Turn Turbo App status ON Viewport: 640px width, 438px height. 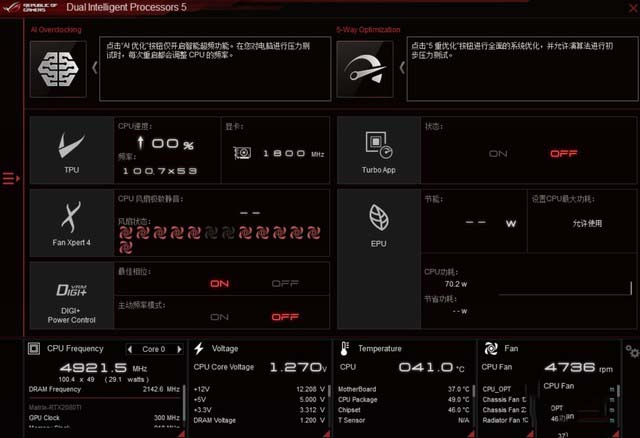coord(498,153)
